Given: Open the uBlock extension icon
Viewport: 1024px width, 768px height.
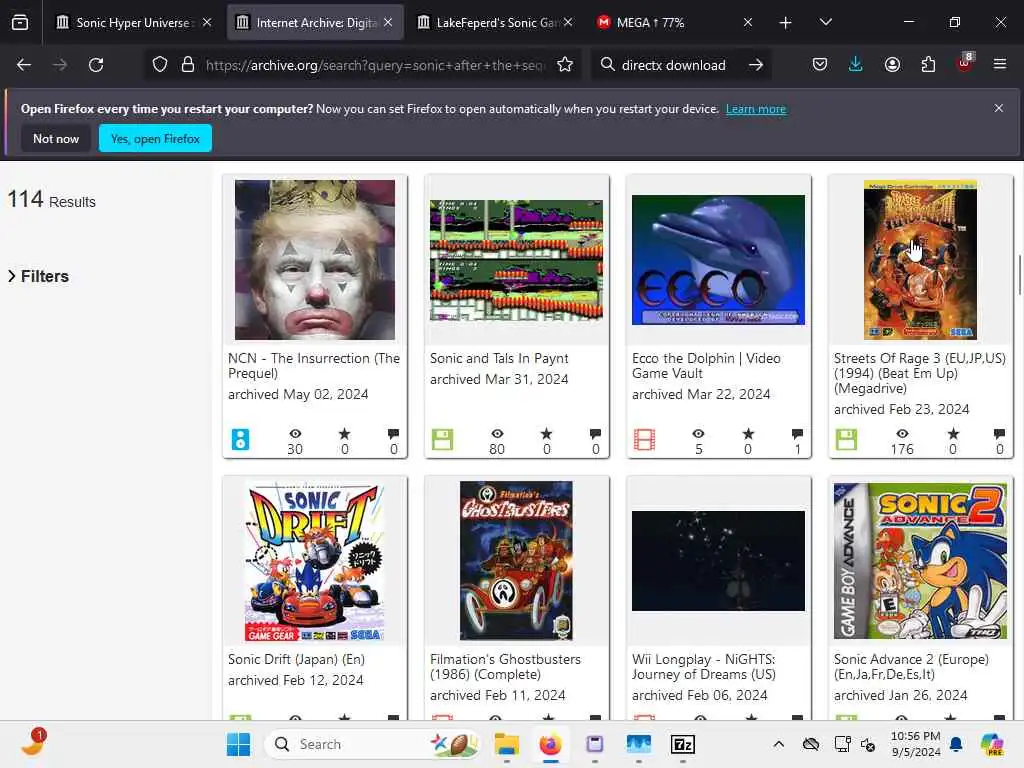Looking at the screenshot, I should click(x=965, y=63).
